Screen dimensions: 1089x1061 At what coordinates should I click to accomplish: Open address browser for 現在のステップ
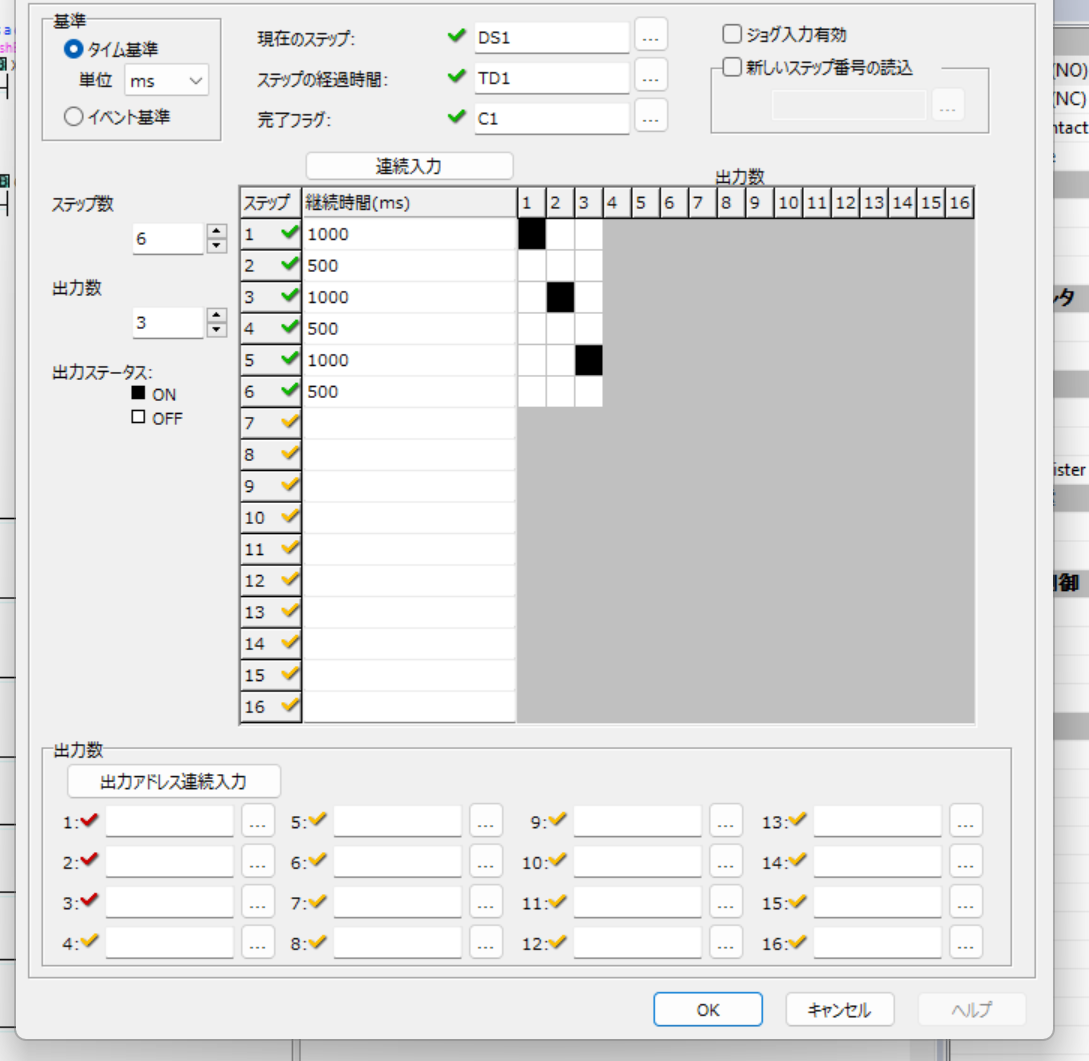[x=651, y=36]
